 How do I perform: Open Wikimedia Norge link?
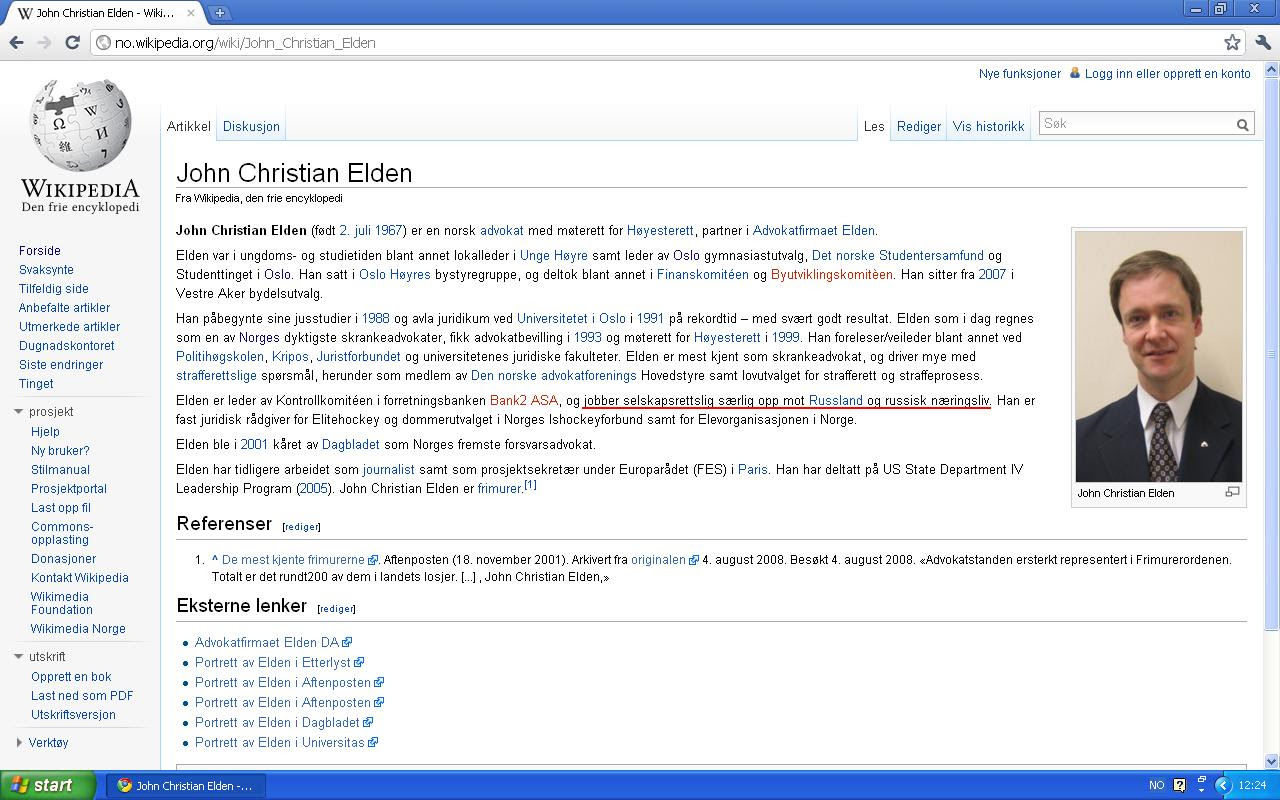[x=78, y=629]
